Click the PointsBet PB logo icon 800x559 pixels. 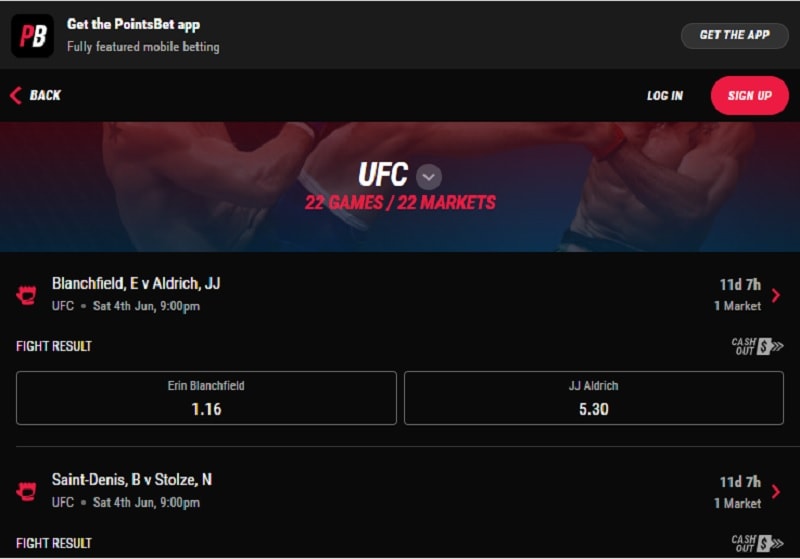(x=32, y=35)
